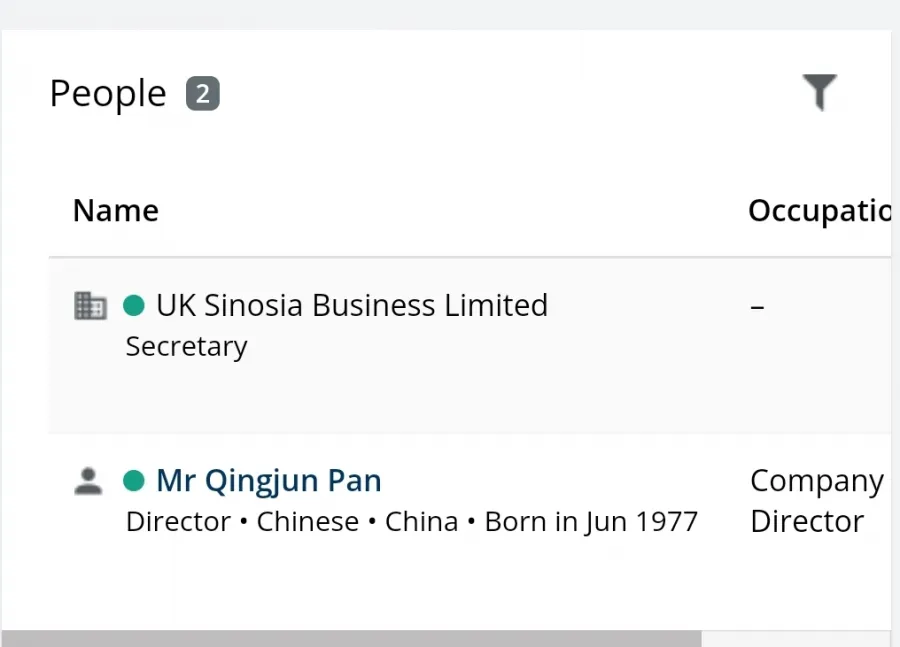Click the company building icon beside UK Sinosia
This screenshot has width=900, height=647.
[90, 305]
